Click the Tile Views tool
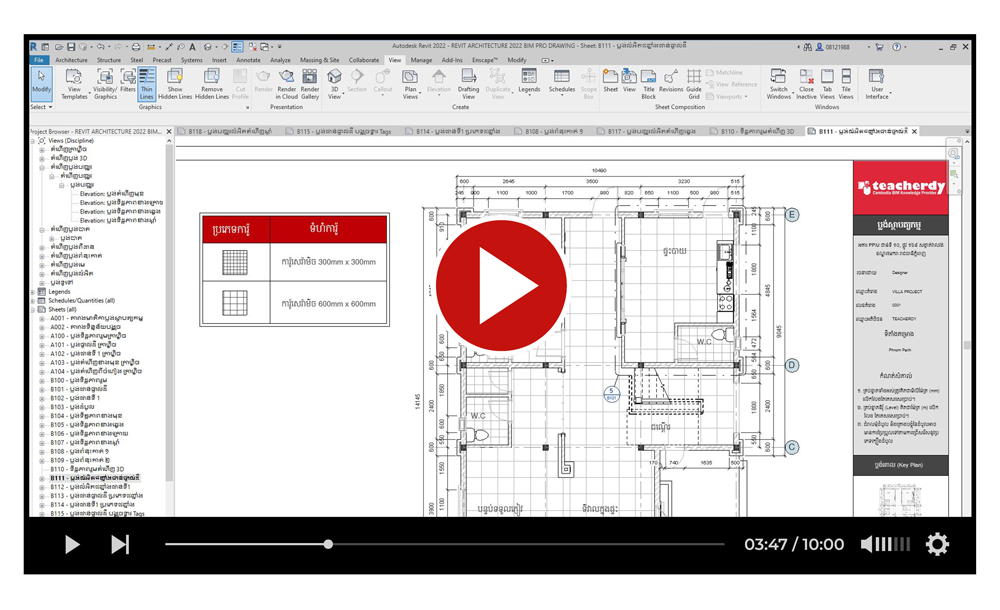The height and width of the screenshot is (610, 1000). (846, 84)
